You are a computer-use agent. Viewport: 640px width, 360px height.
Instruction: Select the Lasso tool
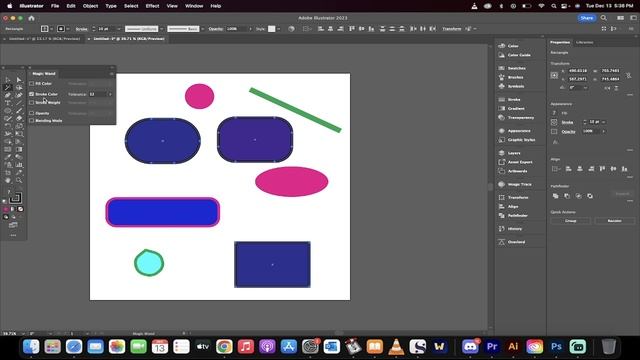(19, 87)
